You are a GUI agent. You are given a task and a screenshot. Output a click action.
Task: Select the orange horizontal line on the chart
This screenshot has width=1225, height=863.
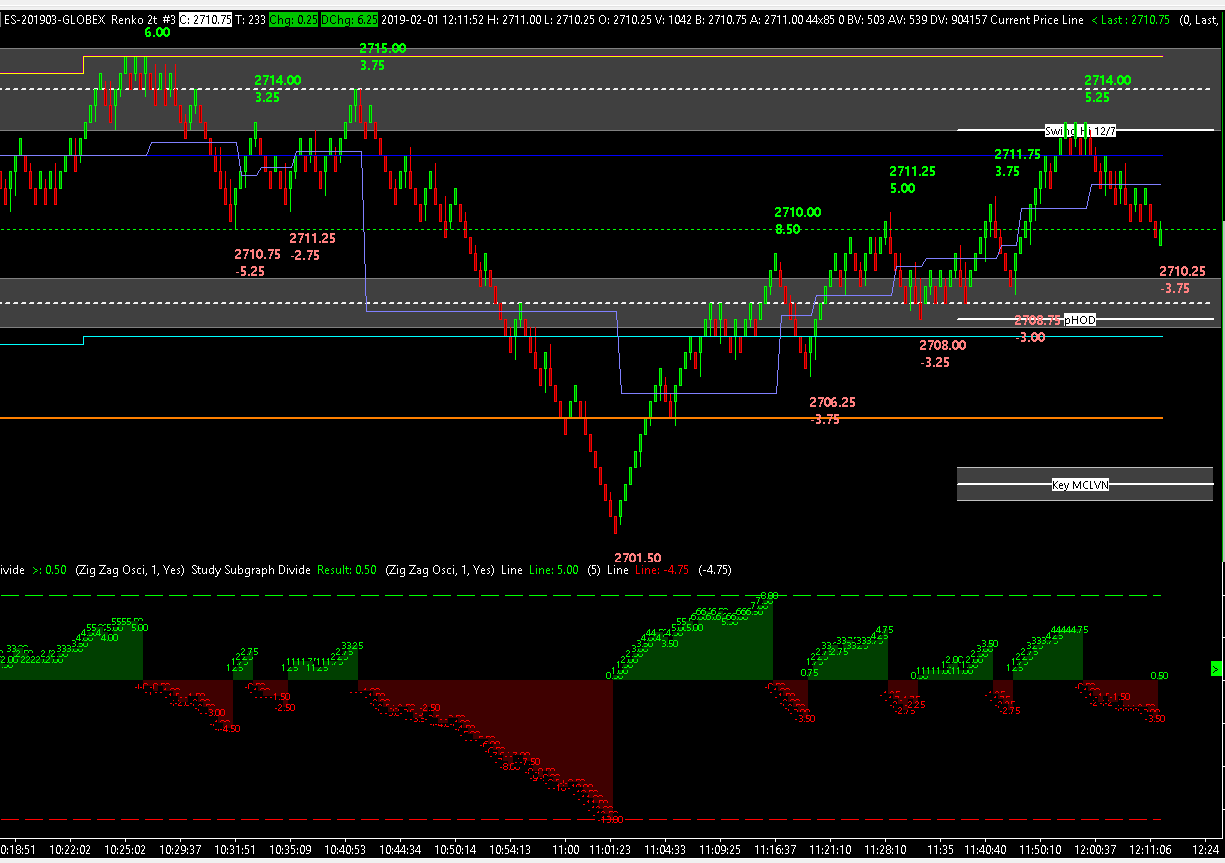(581, 418)
